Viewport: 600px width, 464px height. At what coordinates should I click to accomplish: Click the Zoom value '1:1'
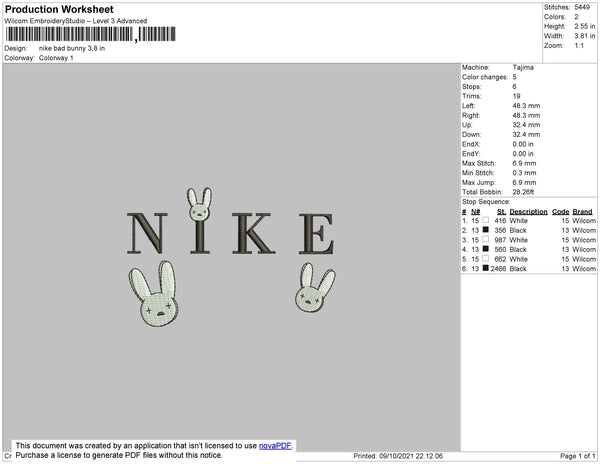[x=579, y=46]
